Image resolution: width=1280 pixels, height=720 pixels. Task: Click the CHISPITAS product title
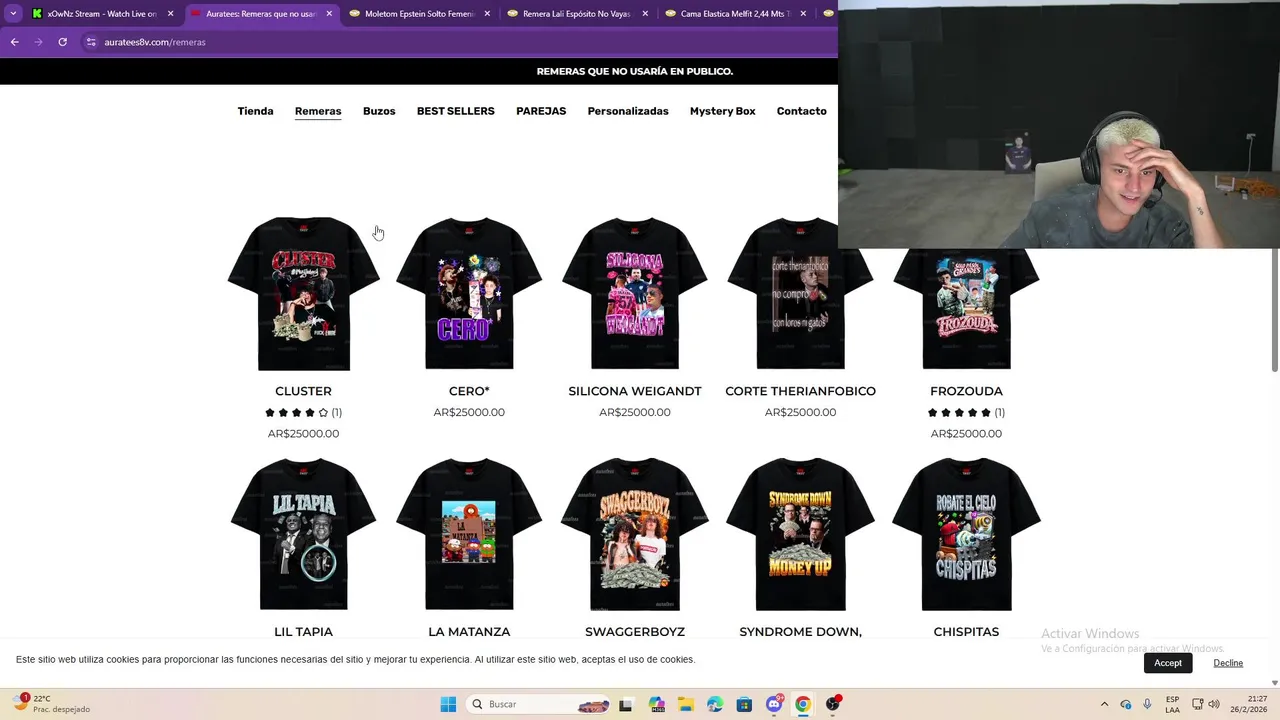[x=966, y=632]
